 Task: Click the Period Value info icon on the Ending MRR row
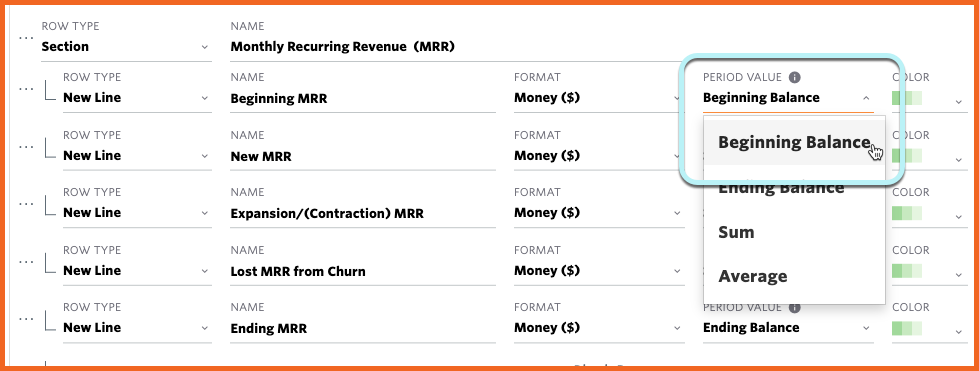pyautogui.click(x=794, y=307)
